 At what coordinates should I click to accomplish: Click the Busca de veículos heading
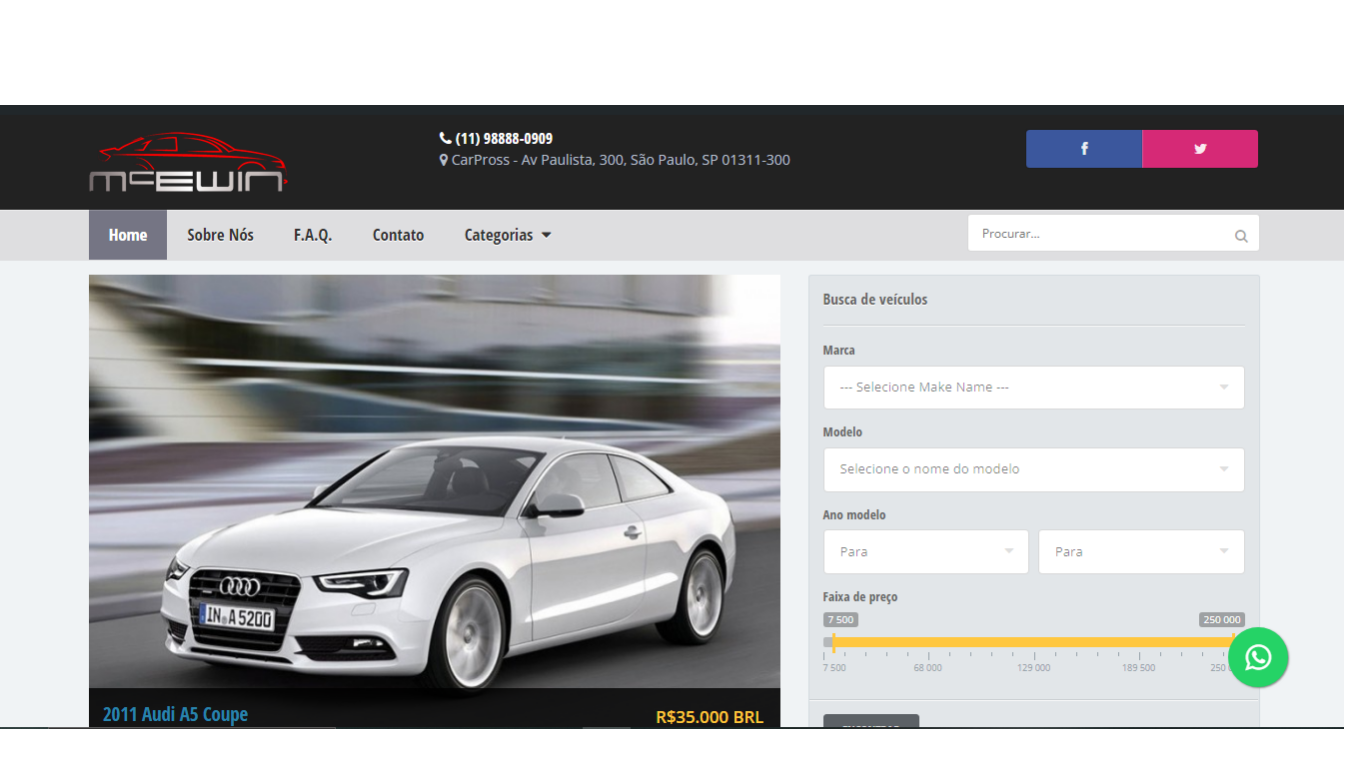pyautogui.click(x=875, y=299)
